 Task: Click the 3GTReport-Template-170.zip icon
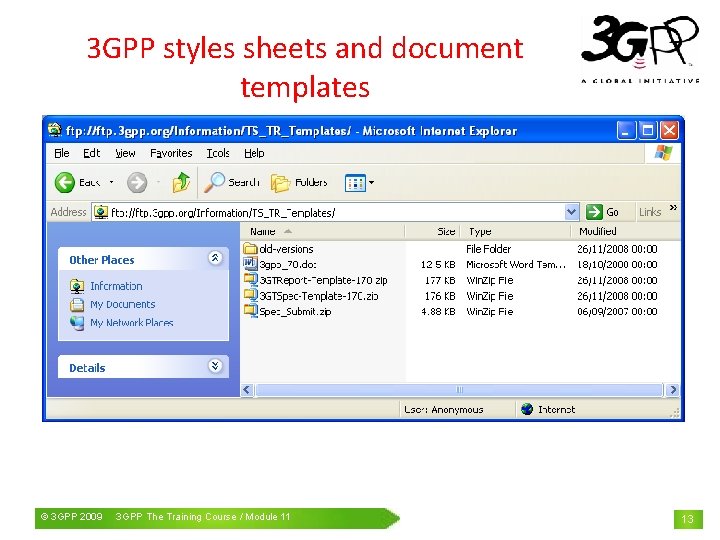[250, 280]
